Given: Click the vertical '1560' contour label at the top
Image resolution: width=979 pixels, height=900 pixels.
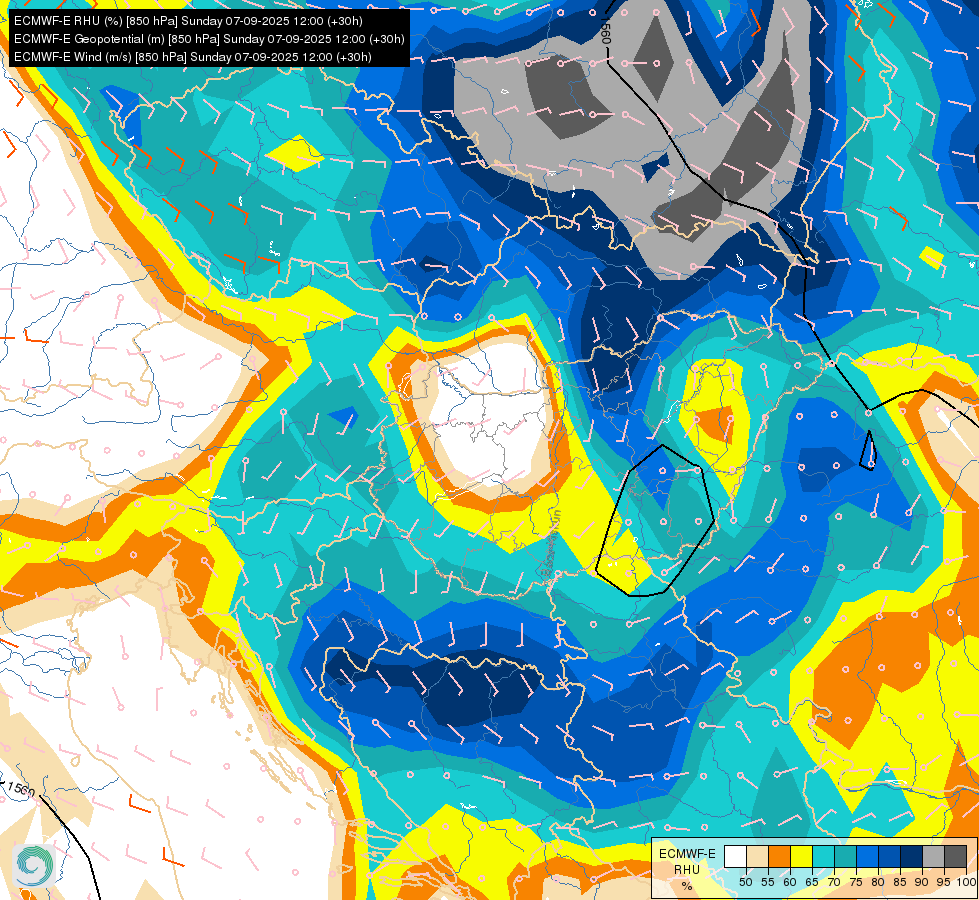Looking at the screenshot, I should (x=606, y=30).
